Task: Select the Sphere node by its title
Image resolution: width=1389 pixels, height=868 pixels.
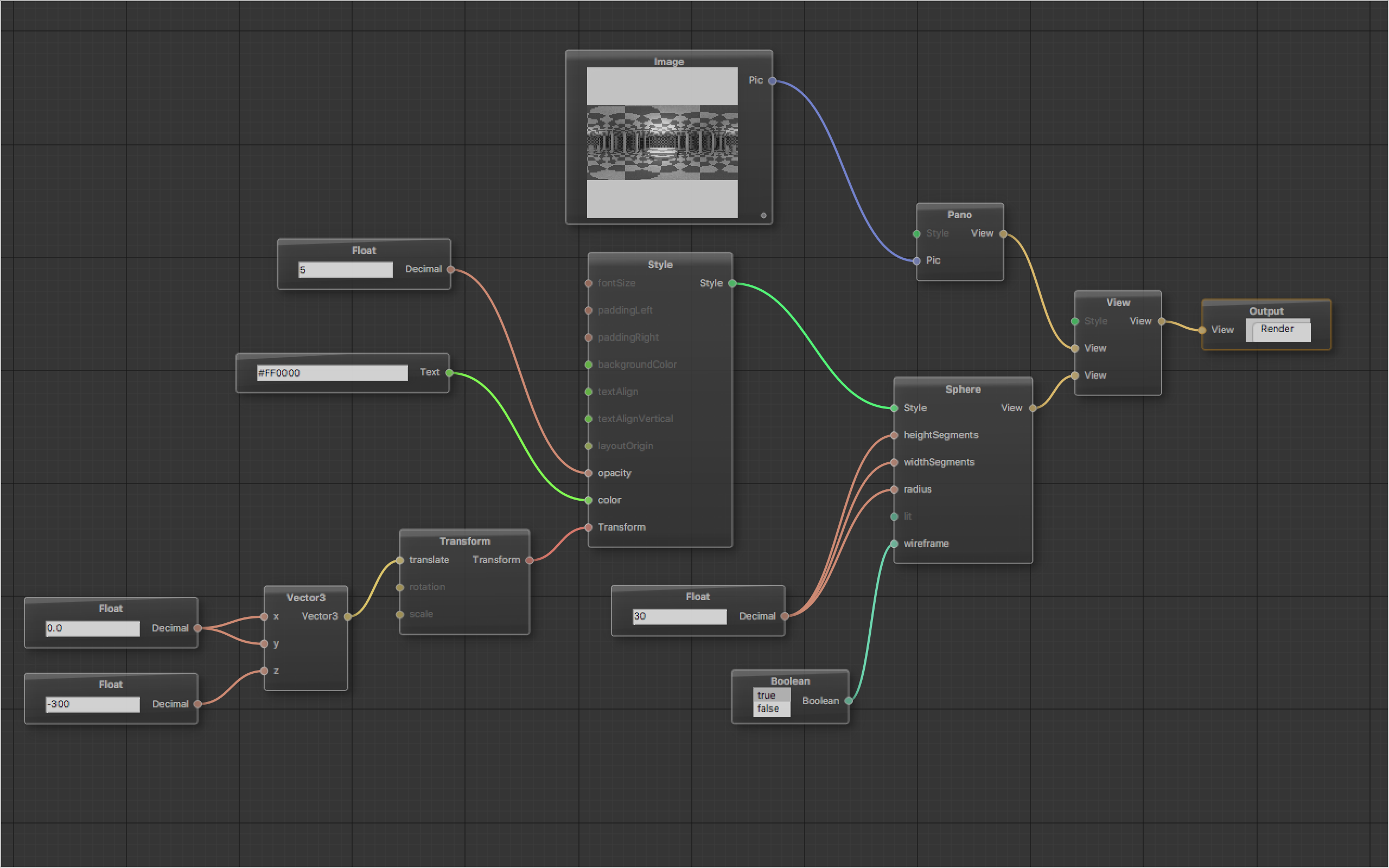Action: click(963, 390)
